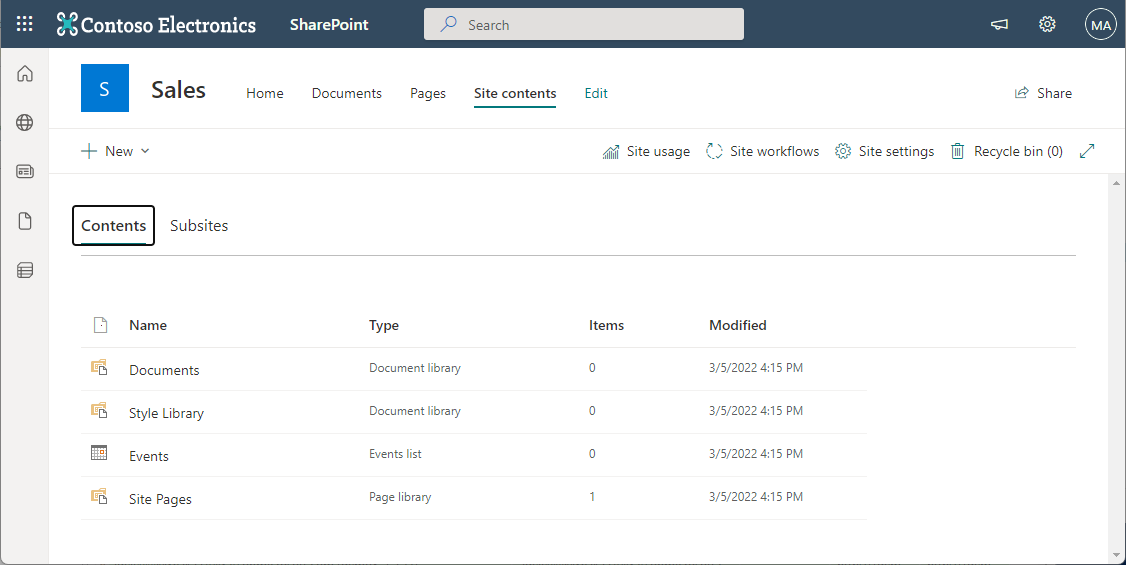This screenshot has width=1126, height=565.
Task: Click the scrollbar down arrow
Action: (1116, 555)
